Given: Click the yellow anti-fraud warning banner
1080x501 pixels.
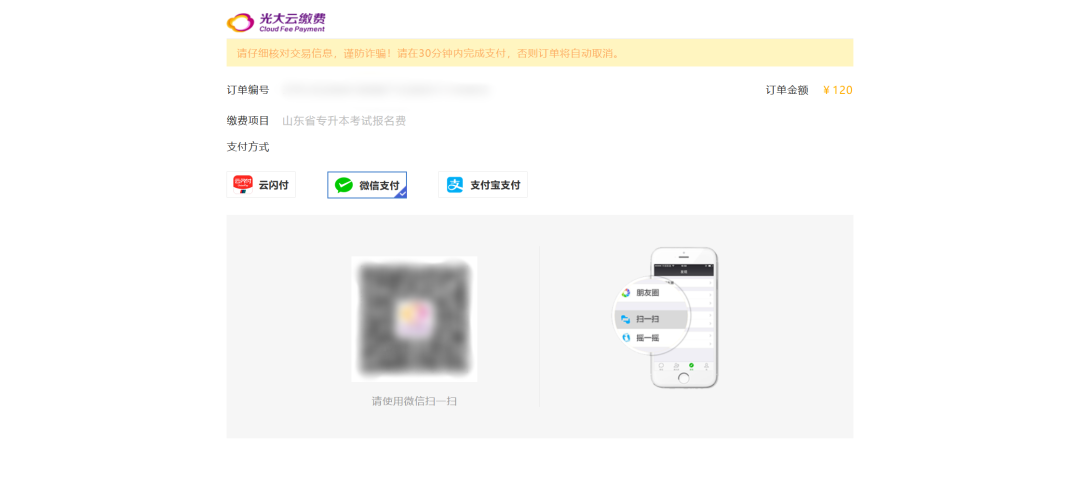Looking at the screenshot, I should (x=539, y=53).
